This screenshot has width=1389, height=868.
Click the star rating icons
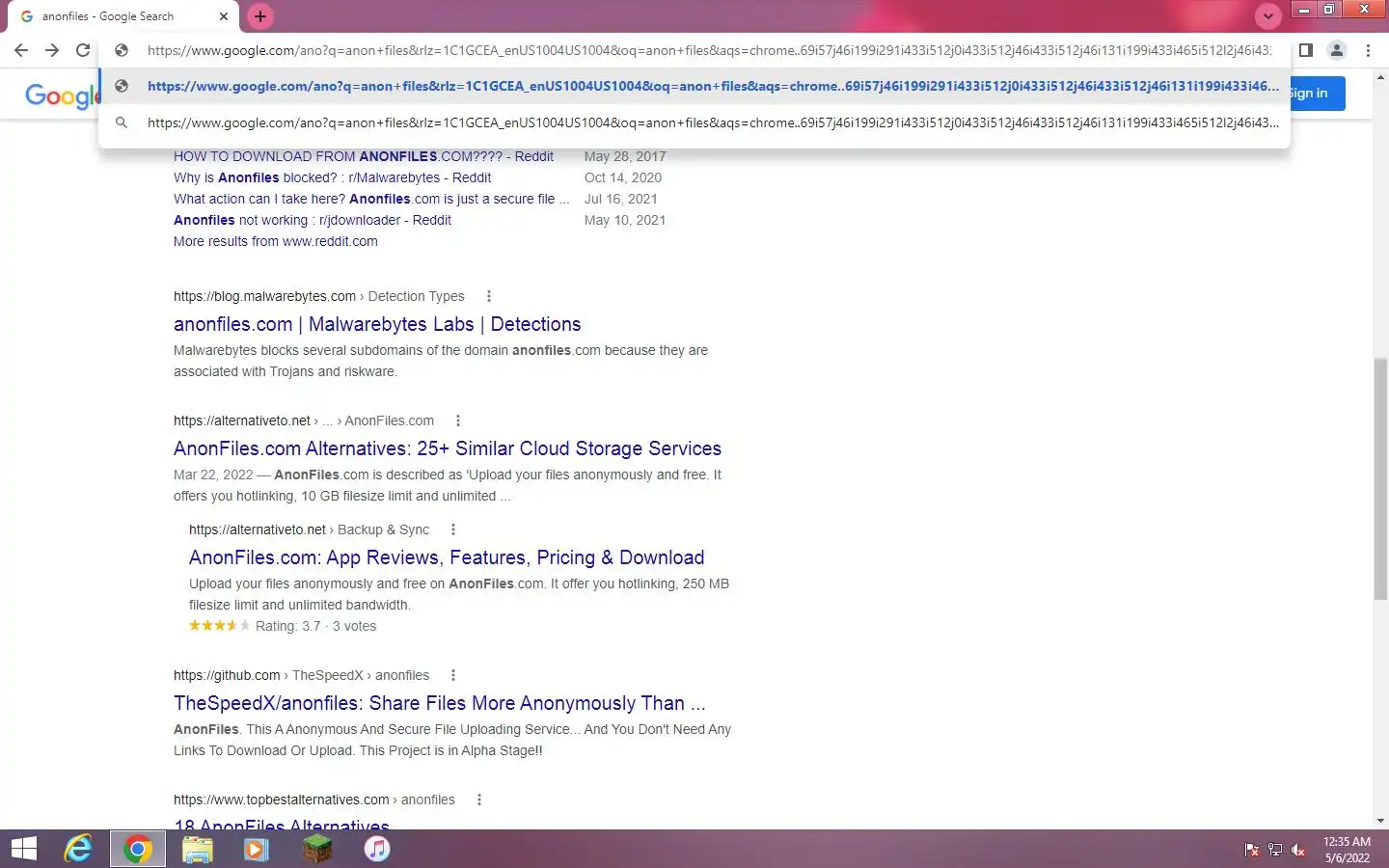[219, 626]
